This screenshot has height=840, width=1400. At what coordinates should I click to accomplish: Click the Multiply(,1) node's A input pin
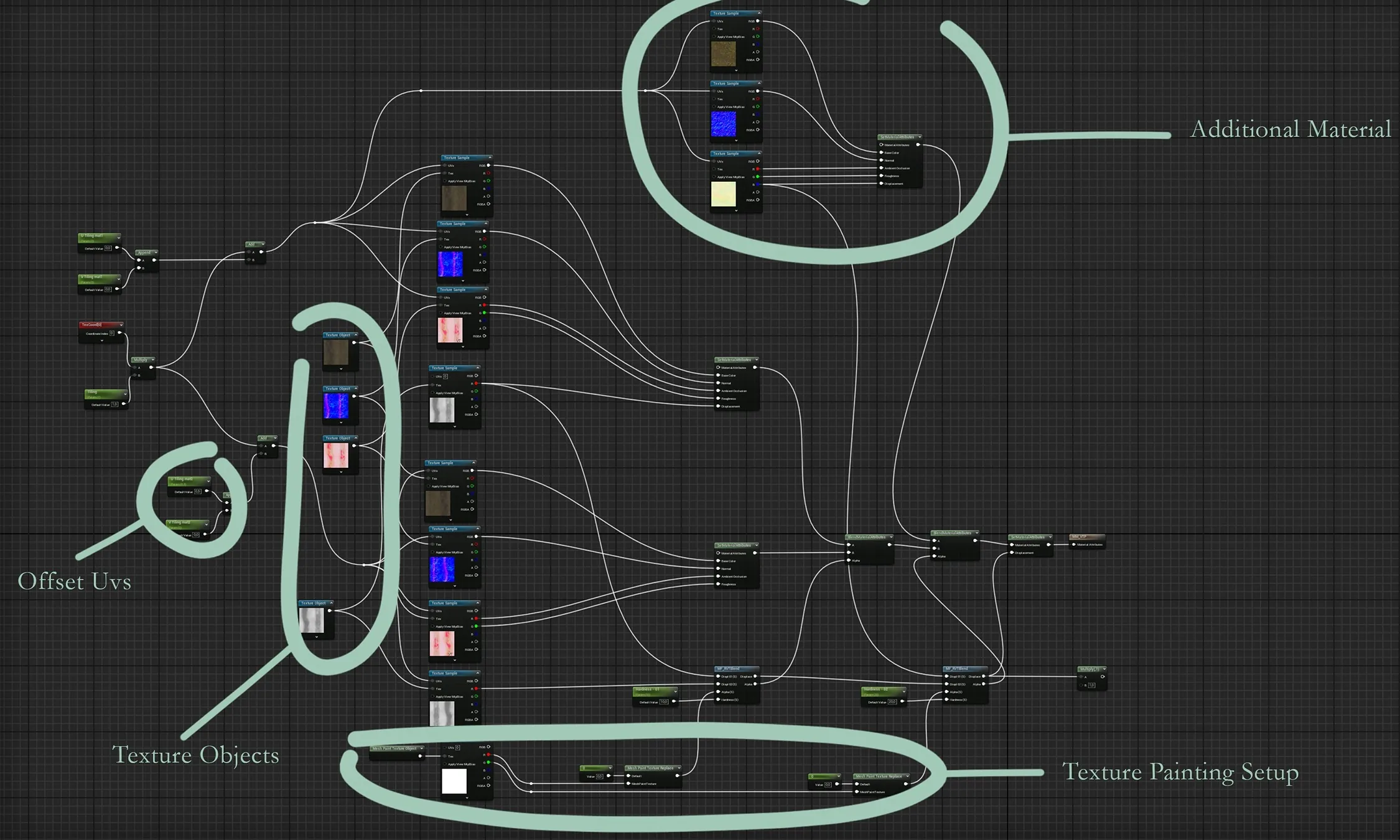point(1081,677)
